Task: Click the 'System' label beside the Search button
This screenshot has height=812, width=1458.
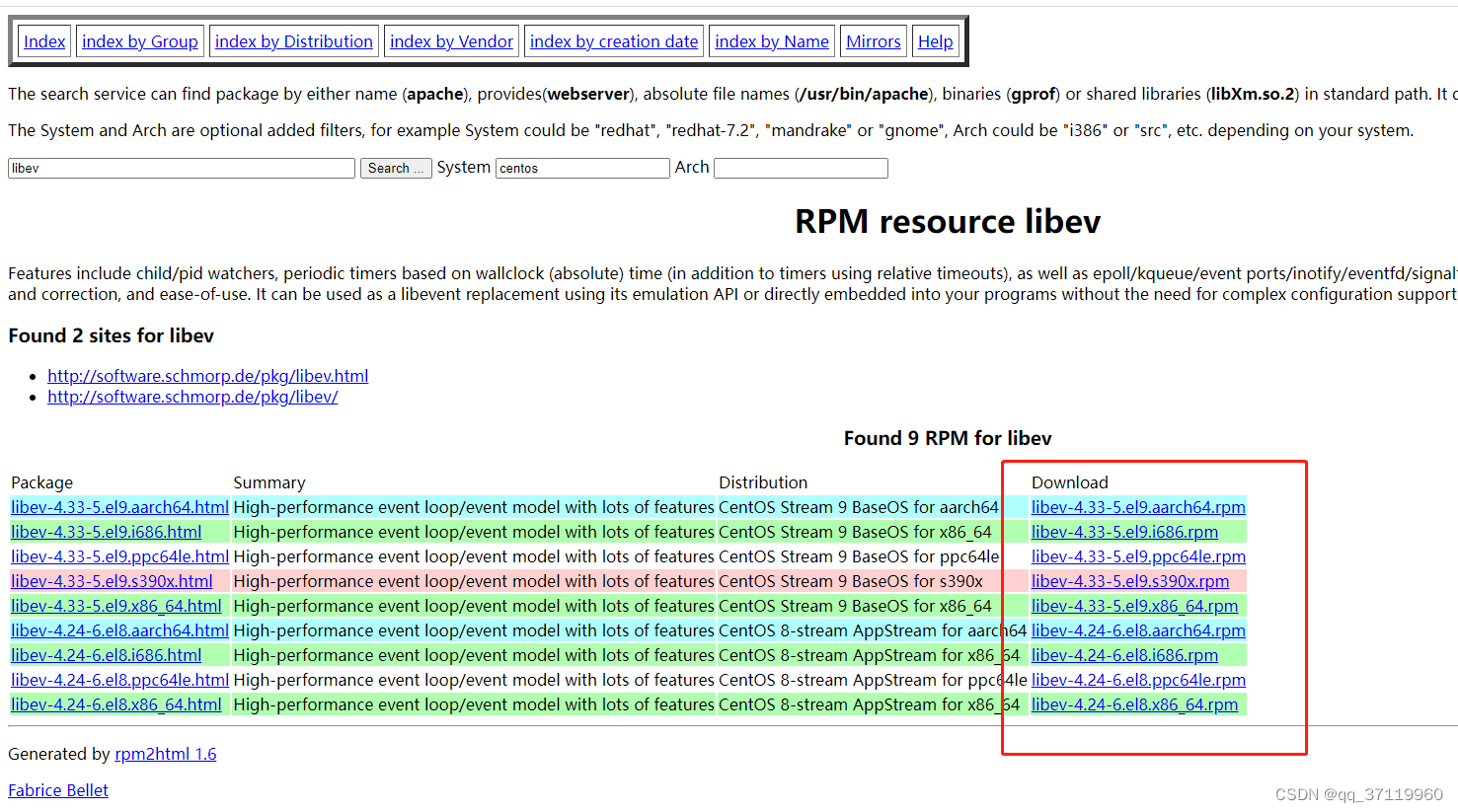Action: pyautogui.click(x=464, y=168)
